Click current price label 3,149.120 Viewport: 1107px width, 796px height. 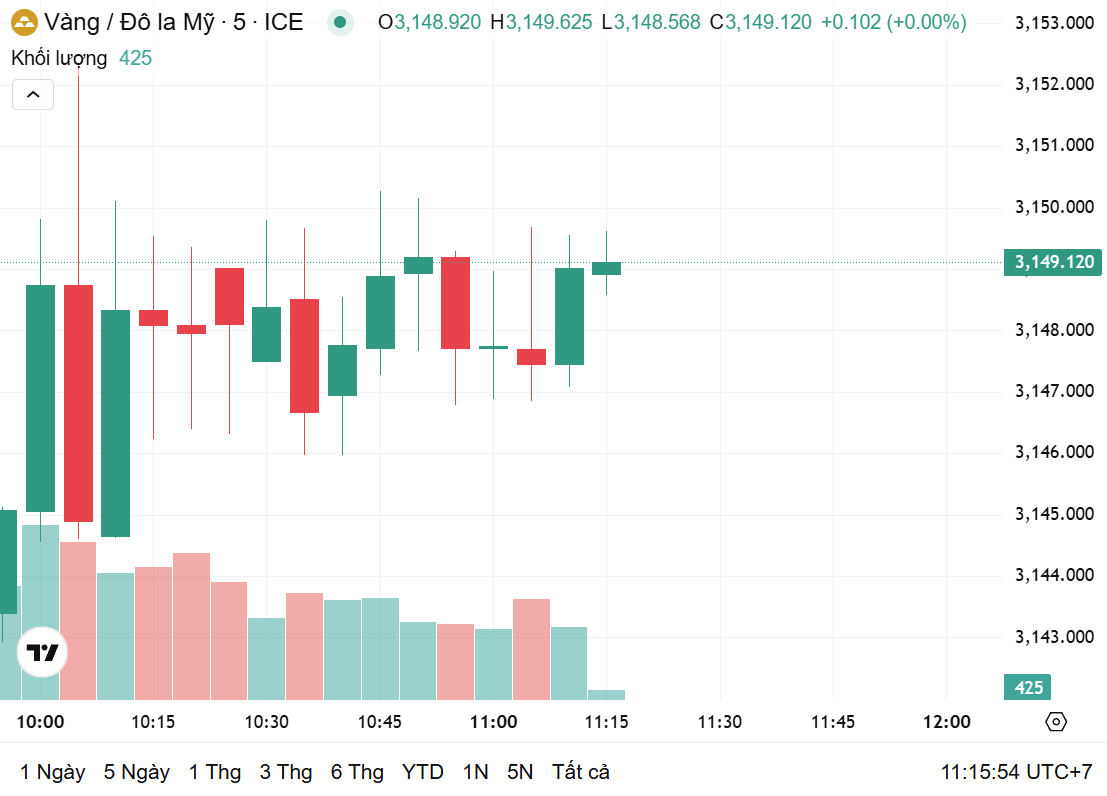1054,262
